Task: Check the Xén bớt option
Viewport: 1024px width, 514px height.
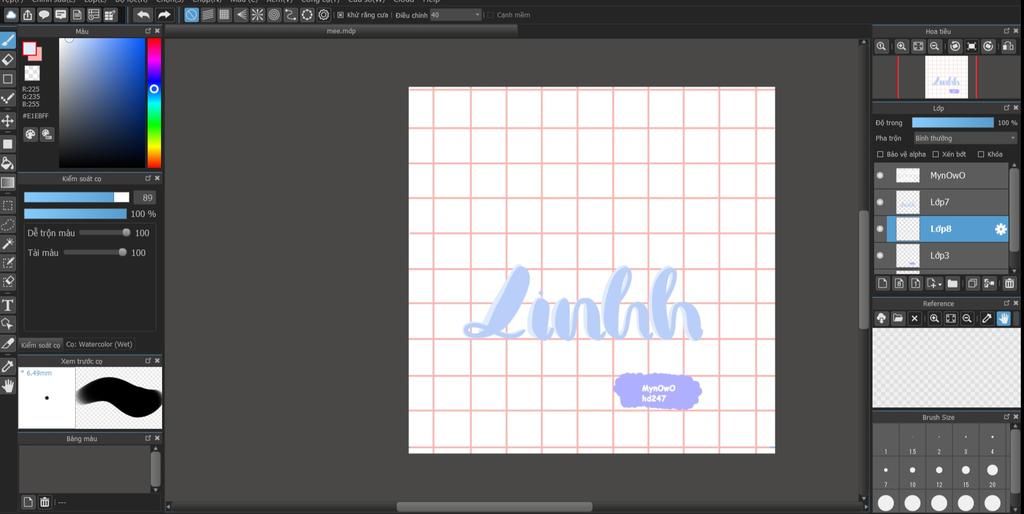Action: pos(936,154)
